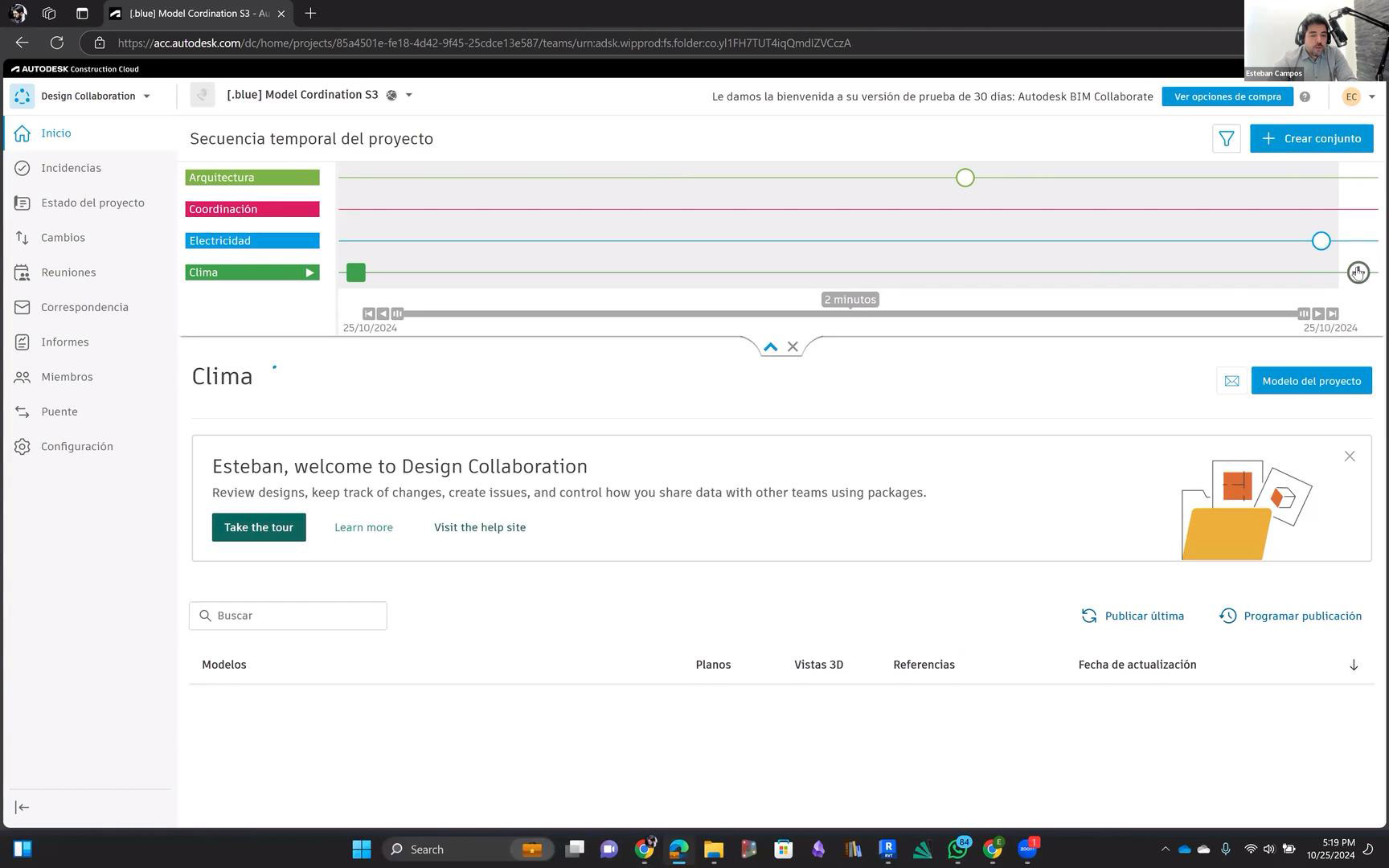This screenshot has width=1389, height=868.
Task: Collapse timeline panel with the up chevron
Action: [770, 347]
